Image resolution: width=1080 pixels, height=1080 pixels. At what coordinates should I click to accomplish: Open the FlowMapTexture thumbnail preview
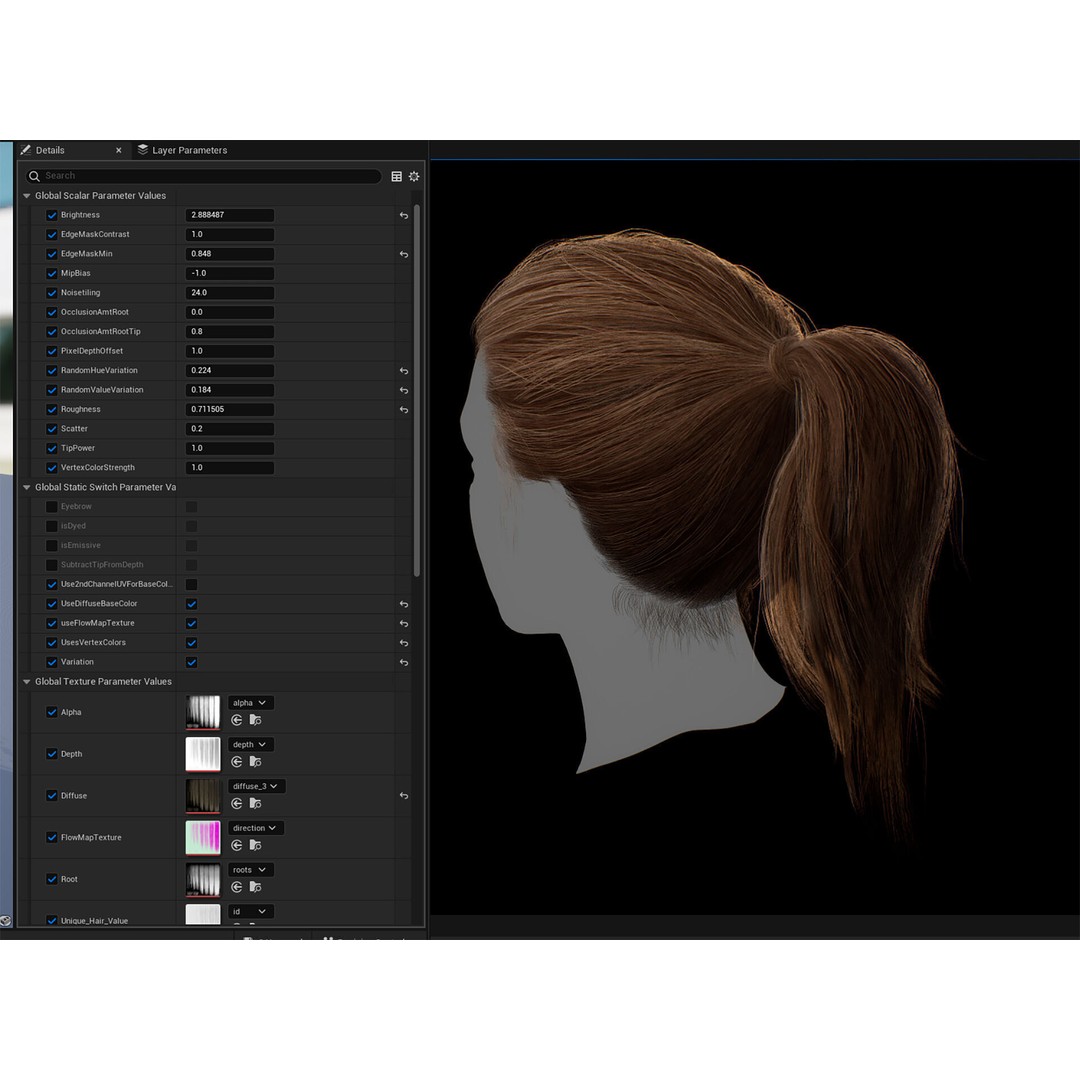[203, 836]
